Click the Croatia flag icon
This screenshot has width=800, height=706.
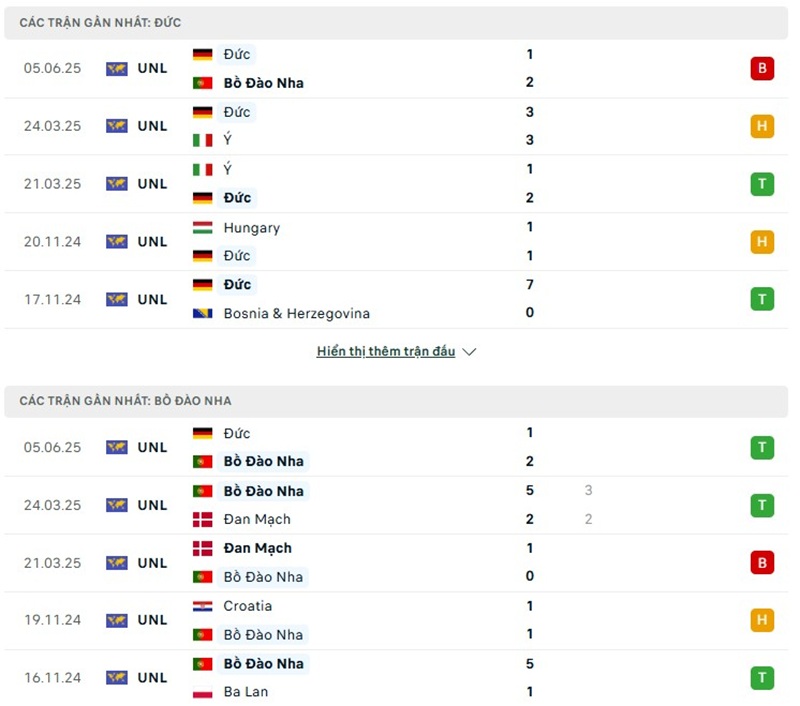(203, 606)
